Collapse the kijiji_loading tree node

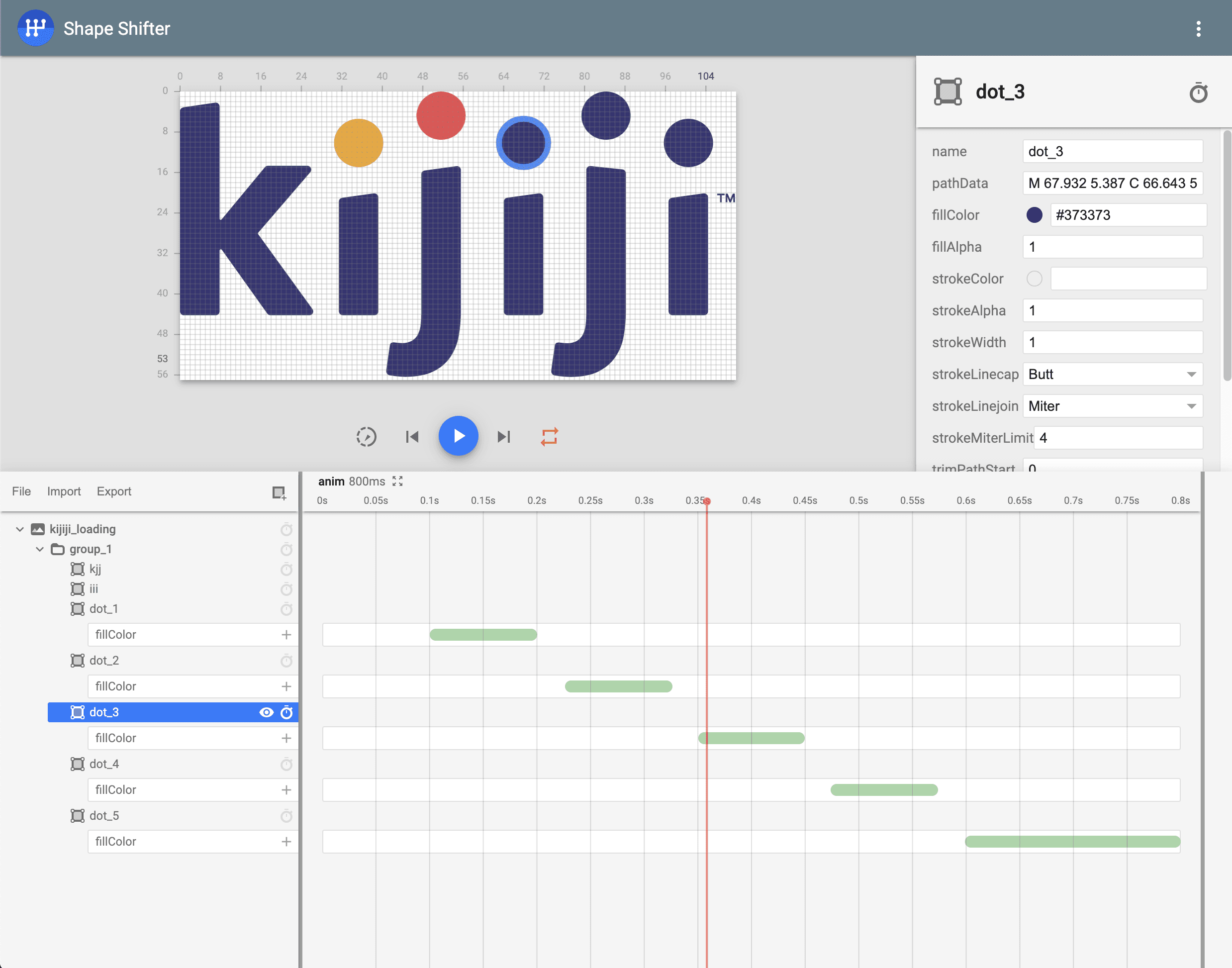coord(20,529)
